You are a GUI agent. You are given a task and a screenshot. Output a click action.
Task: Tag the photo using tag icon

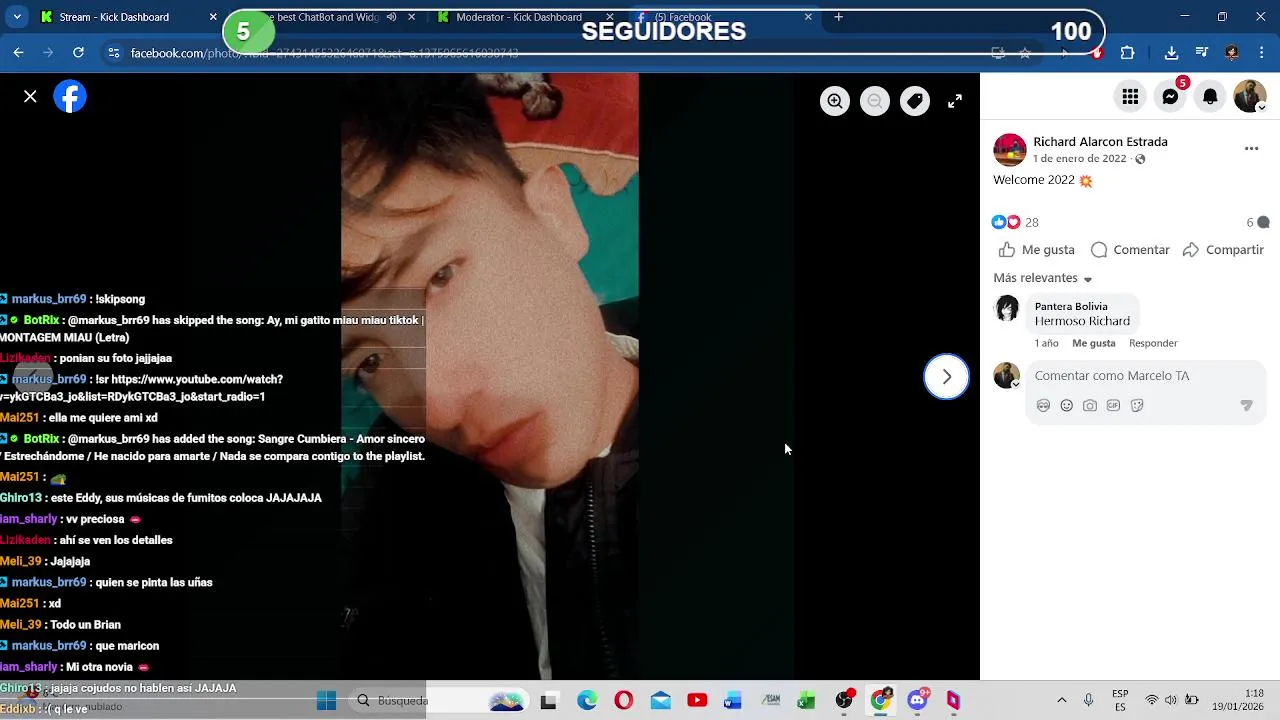click(915, 101)
